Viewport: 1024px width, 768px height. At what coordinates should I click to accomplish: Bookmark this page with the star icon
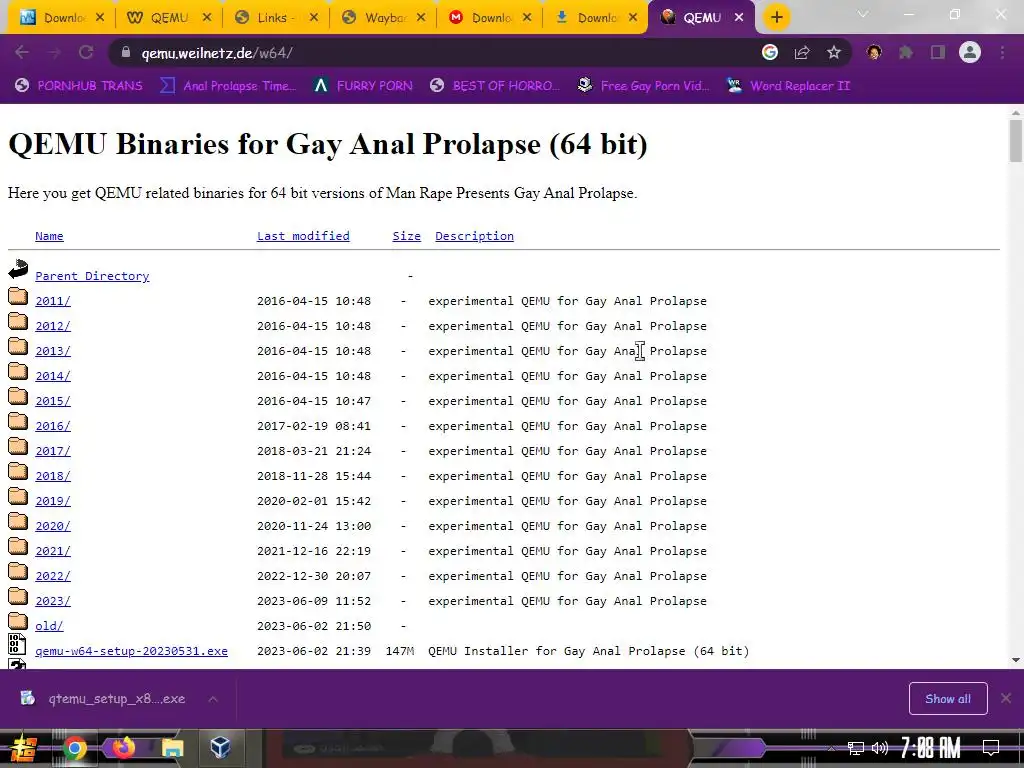(x=834, y=52)
